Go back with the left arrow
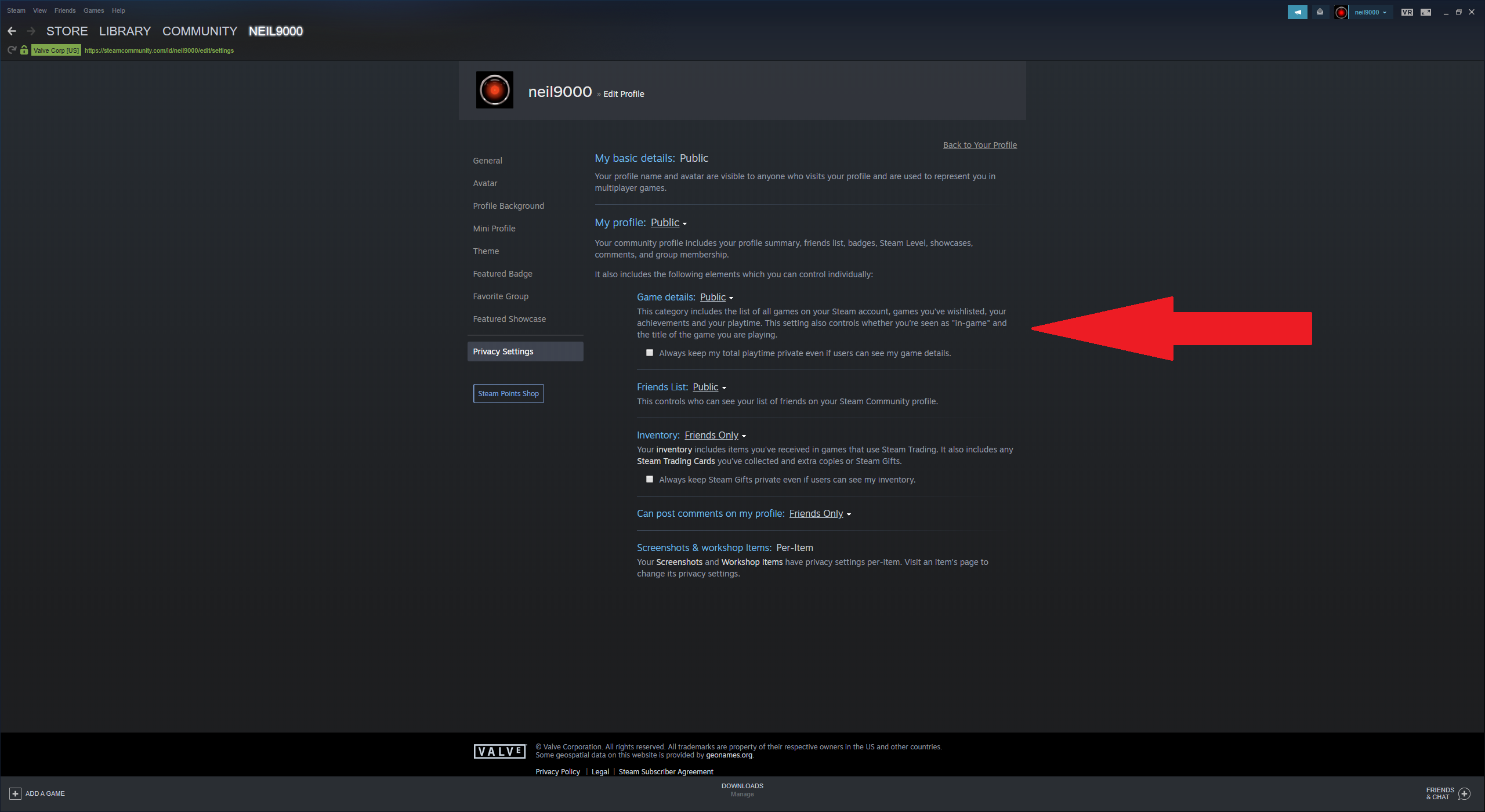 [x=12, y=31]
